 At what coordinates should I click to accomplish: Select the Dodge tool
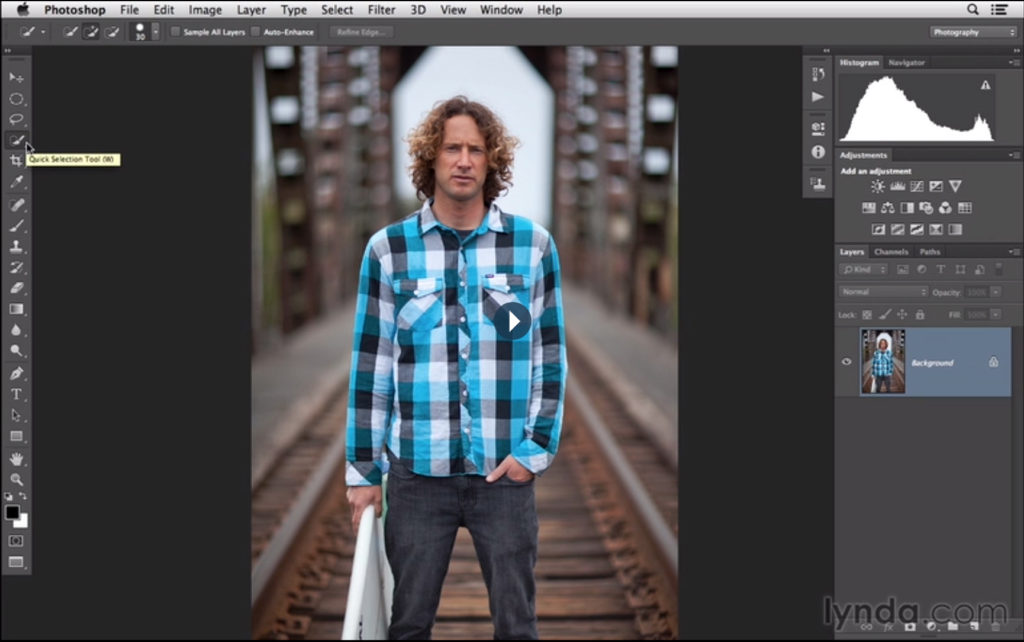coord(16,351)
